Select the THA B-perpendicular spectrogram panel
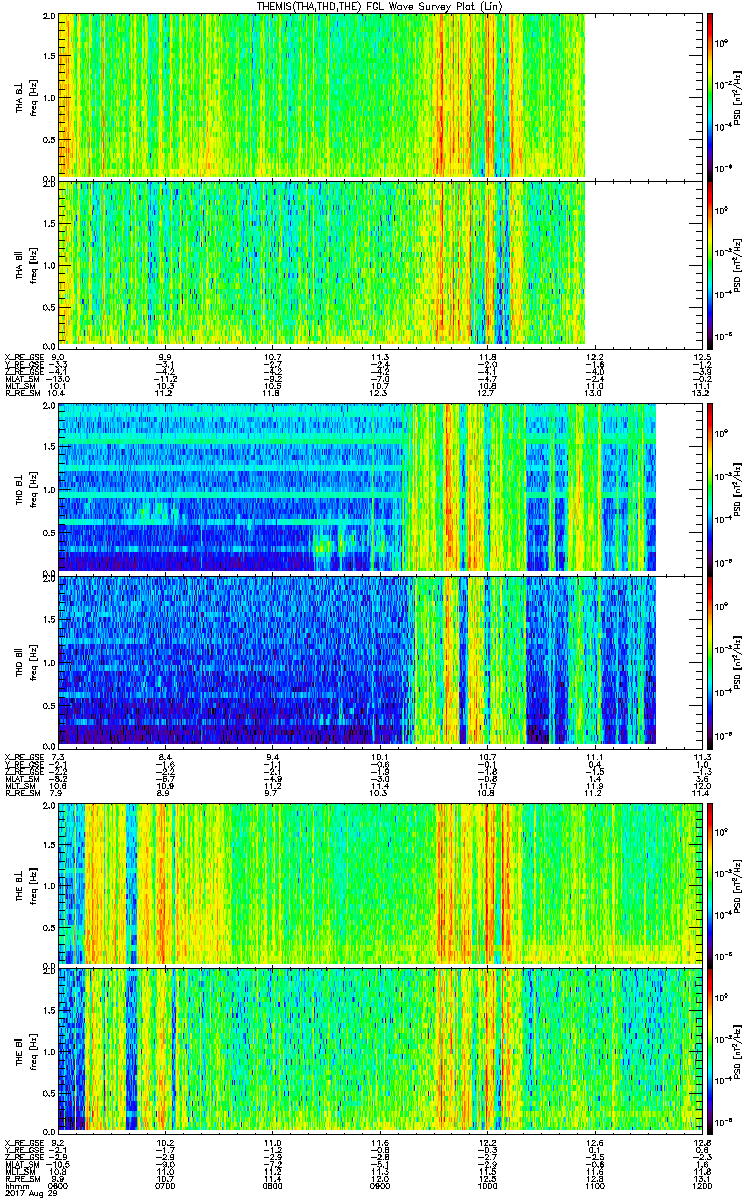Screen dimensions: 750x1200 [x=381, y=95]
